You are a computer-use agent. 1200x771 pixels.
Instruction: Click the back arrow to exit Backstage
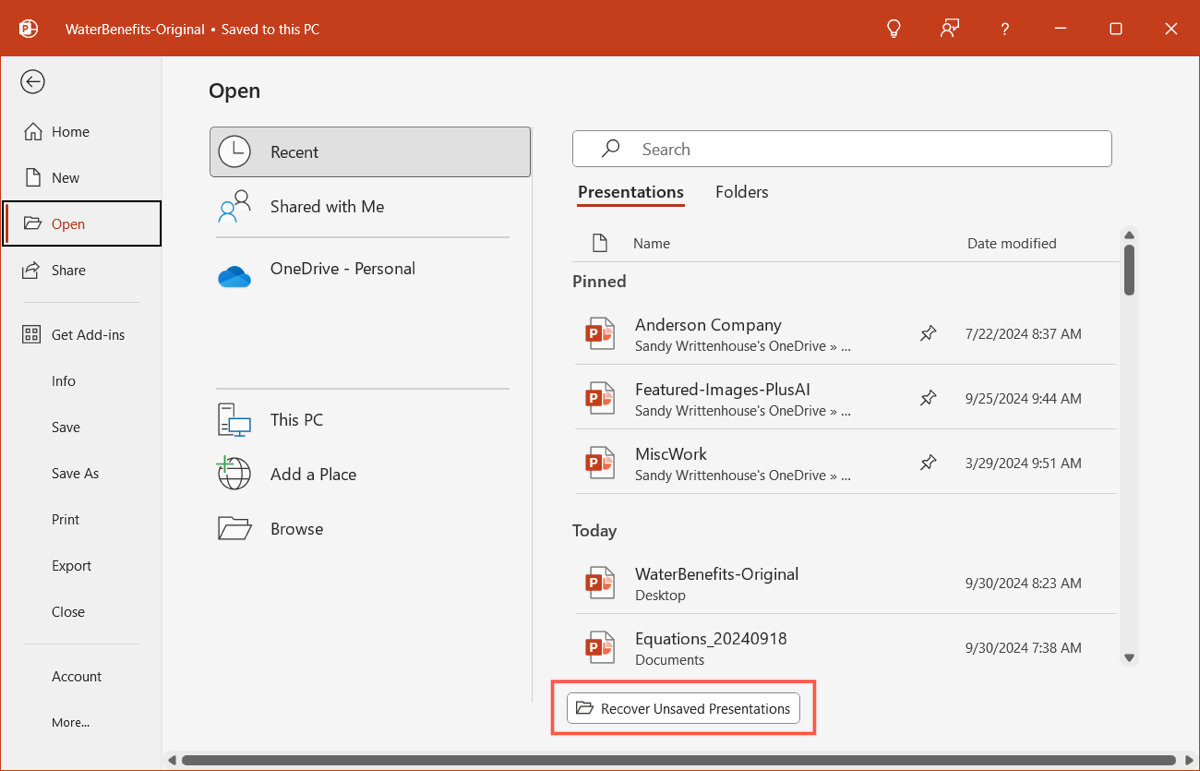33,82
